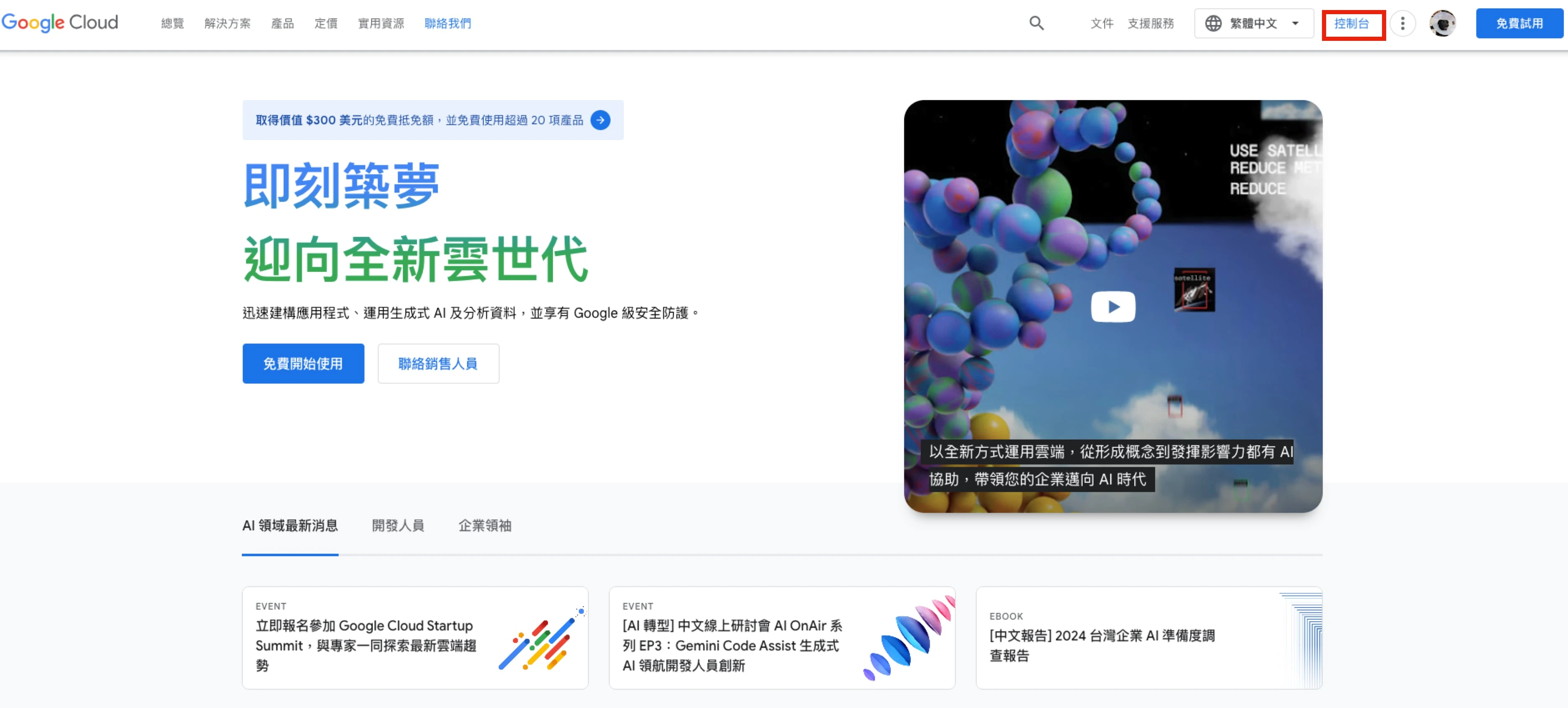Go to the 控制台 console
1568x708 pixels.
click(1352, 24)
